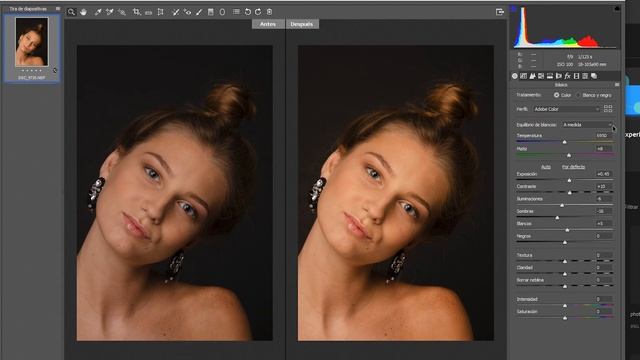The image size is (640, 360).
Task: Toggle full screen mode icon
Action: 500,12
